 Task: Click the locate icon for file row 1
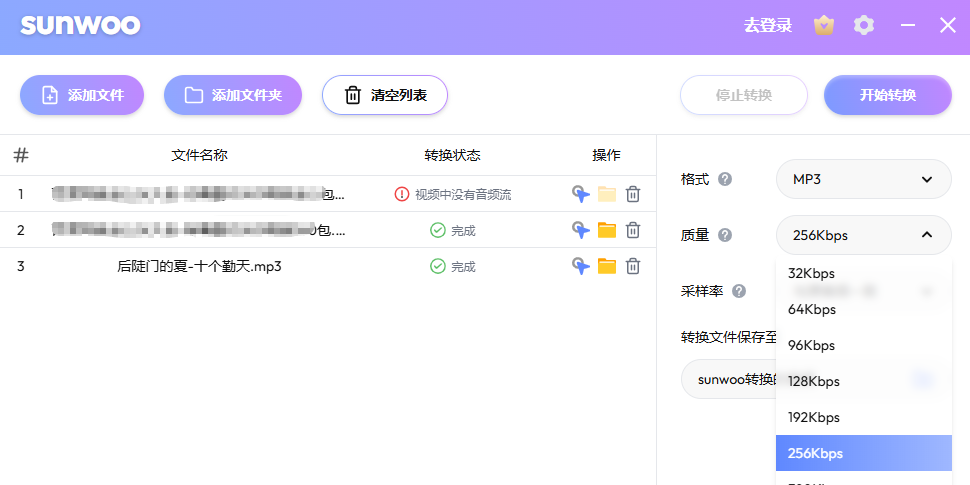580,194
